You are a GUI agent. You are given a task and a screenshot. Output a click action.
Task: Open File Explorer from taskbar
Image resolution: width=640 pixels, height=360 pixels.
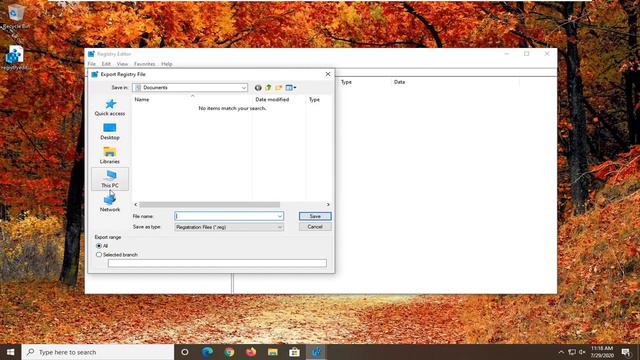coord(273,352)
